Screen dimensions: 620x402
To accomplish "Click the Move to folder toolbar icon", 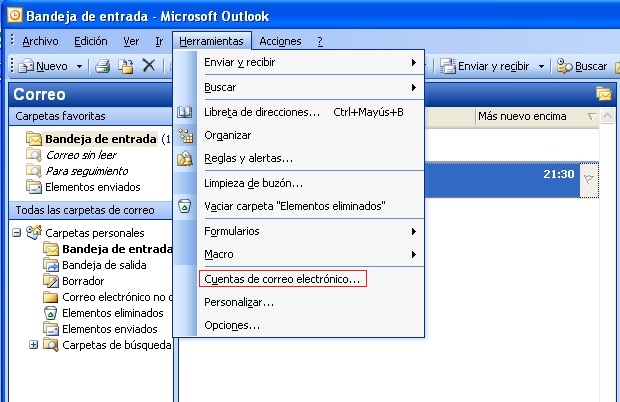I will coord(126,66).
